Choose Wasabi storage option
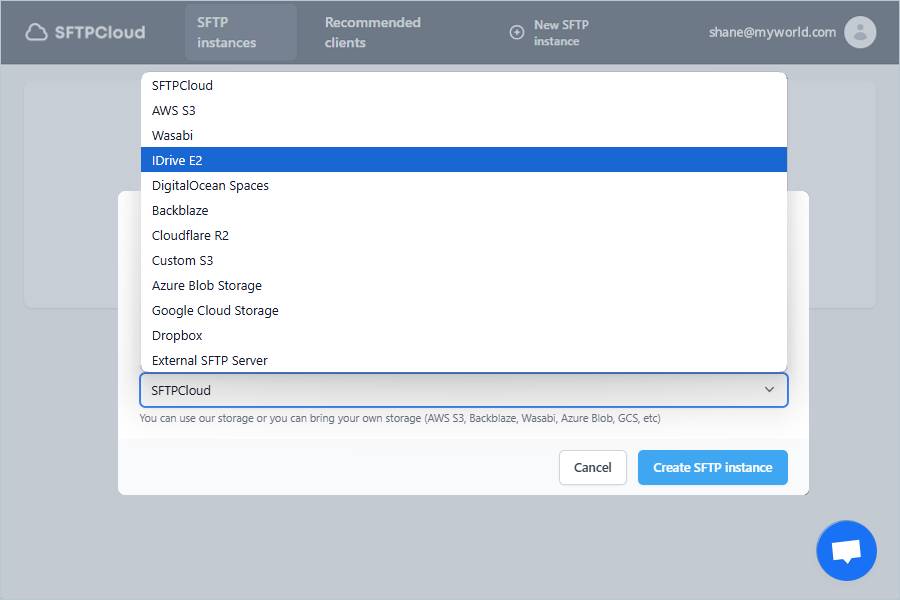 click(464, 136)
